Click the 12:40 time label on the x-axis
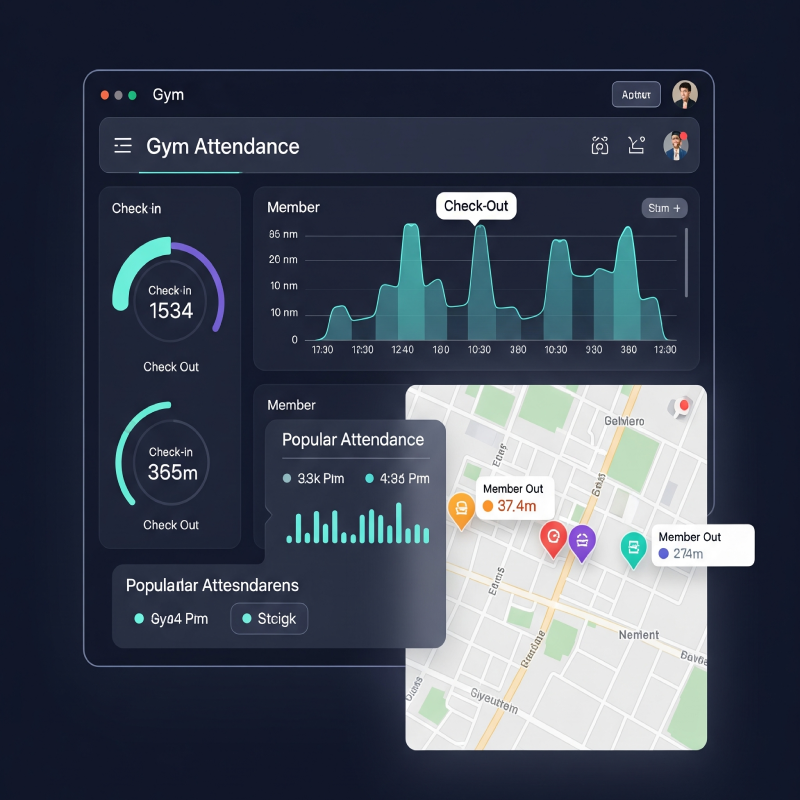 (402, 349)
